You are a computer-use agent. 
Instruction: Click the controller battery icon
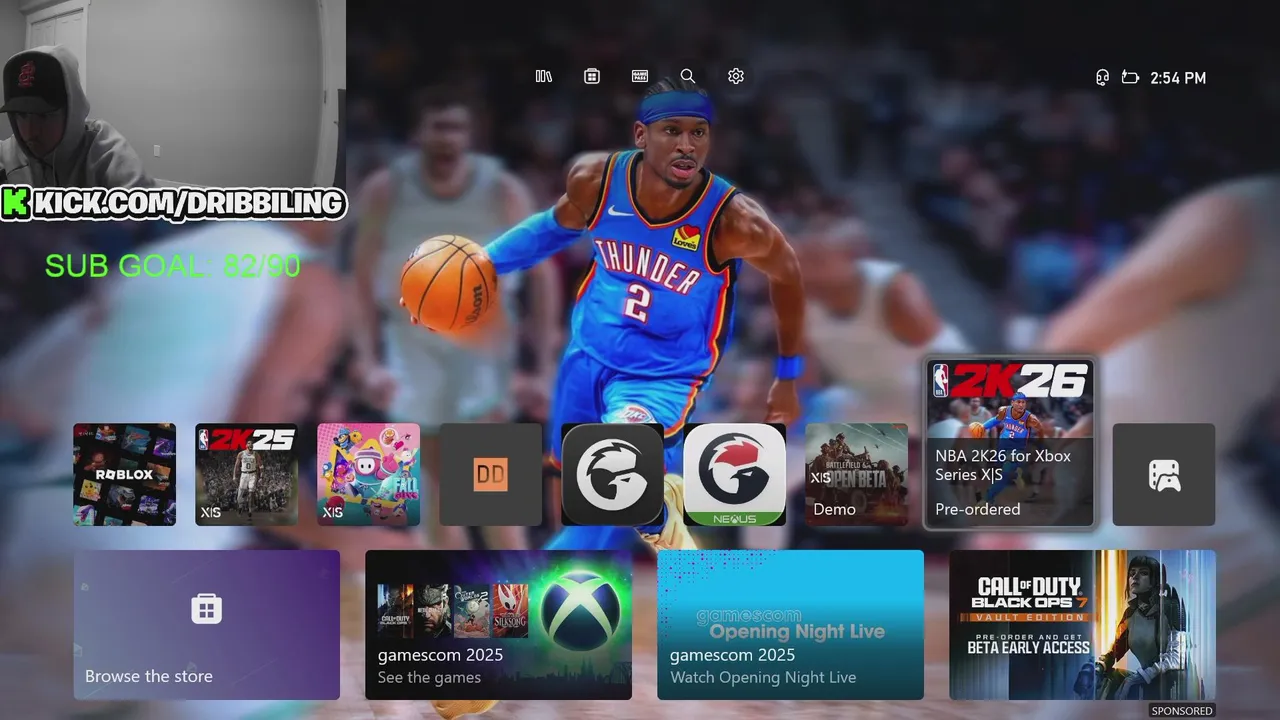click(x=1130, y=77)
